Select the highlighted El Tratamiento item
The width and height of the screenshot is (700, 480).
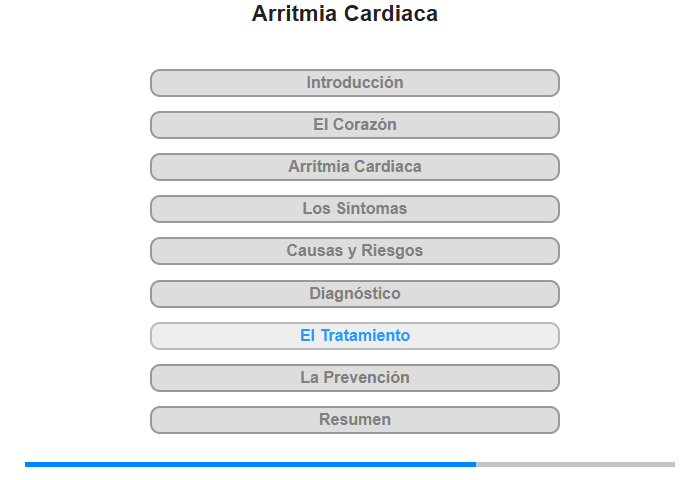point(355,336)
